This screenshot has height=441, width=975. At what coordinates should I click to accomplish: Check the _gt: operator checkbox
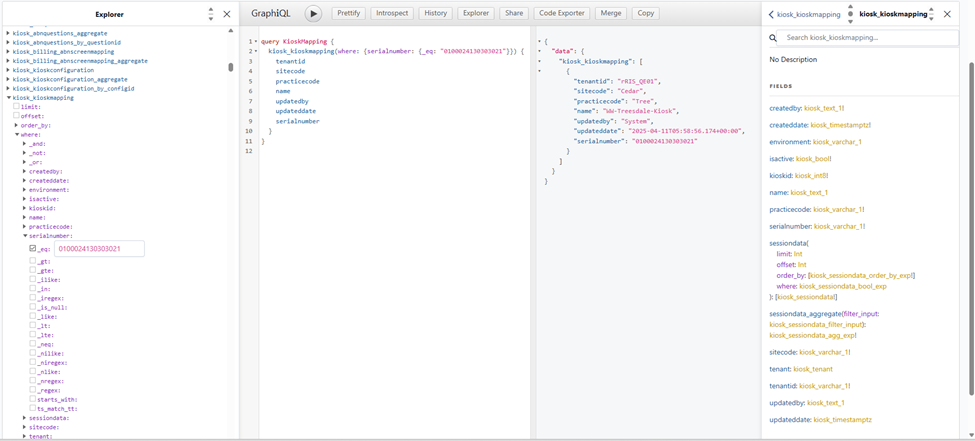pyautogui.click(x=32, y=261)
